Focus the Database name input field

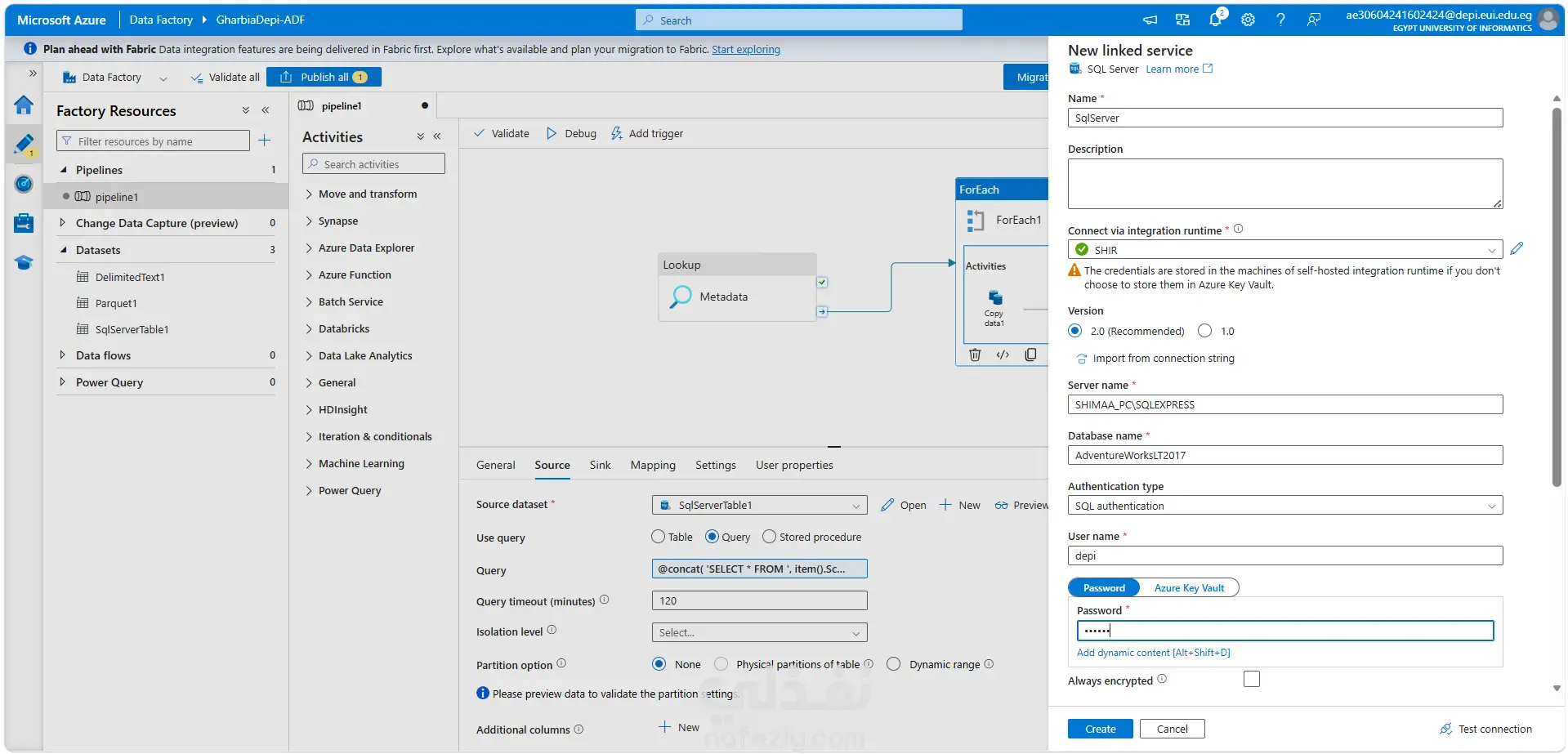pos(1284,455)
